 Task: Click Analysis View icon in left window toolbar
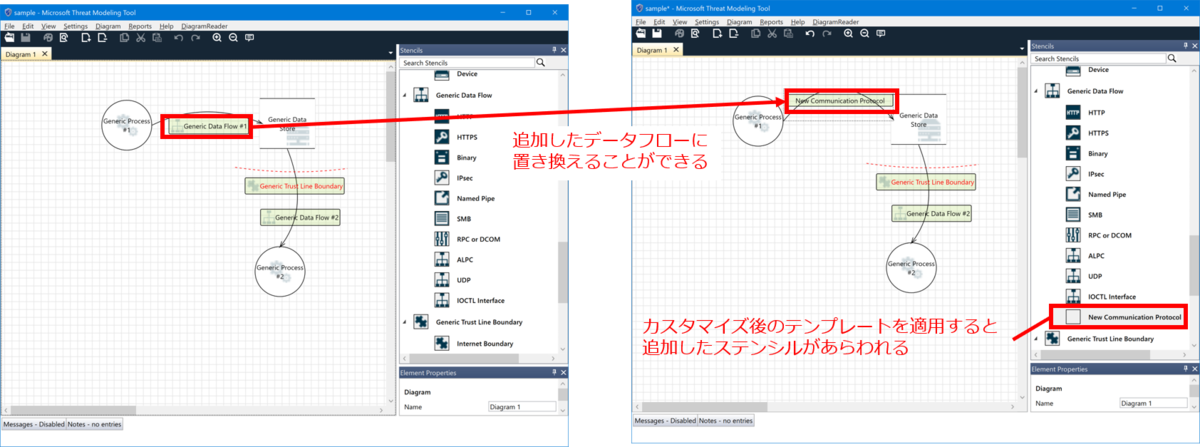tap(64, 38)
